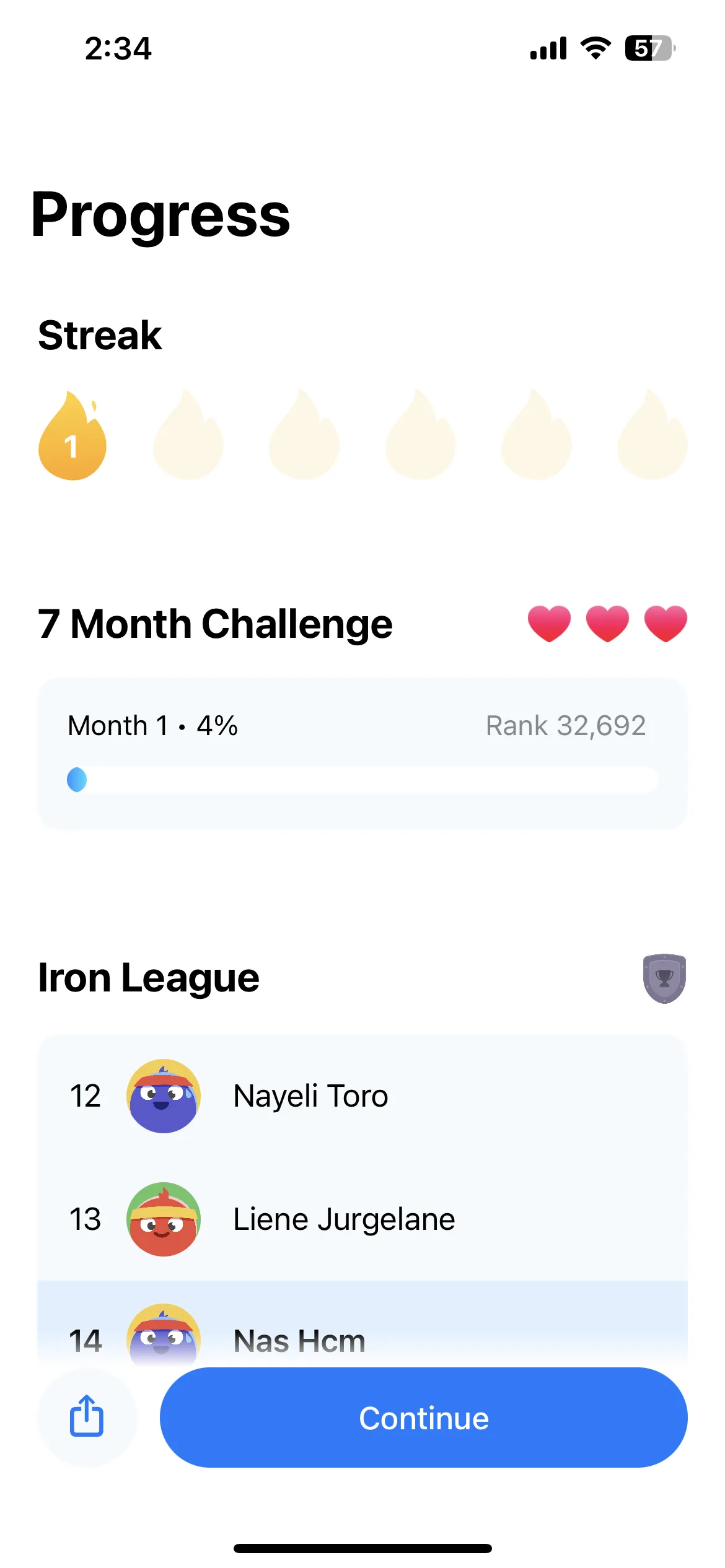Tap the last faded streak flame

point(652,434)
